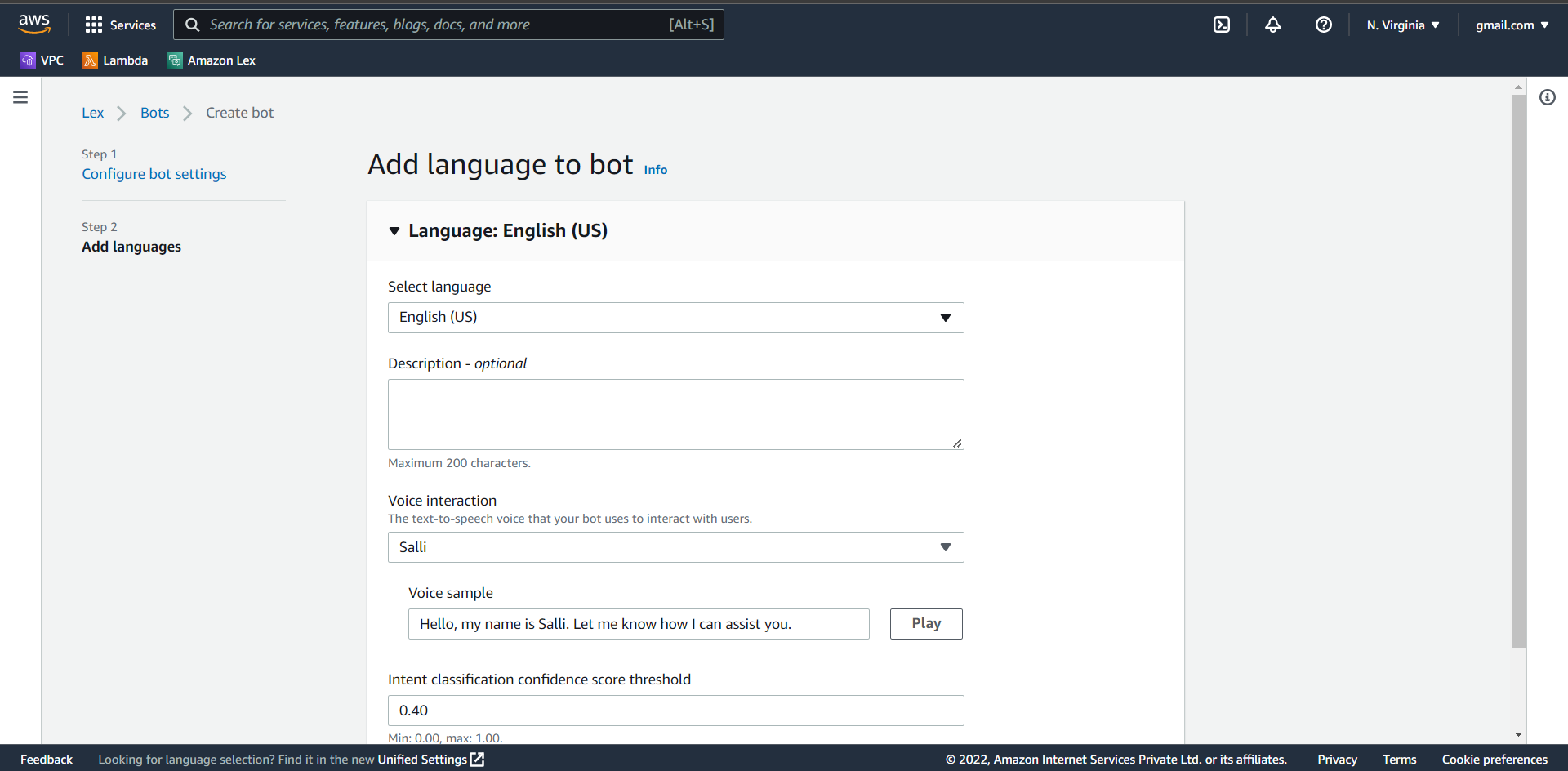Open the notifications bell icon
Image resolution: width=1568 pixels, height=771 pixels.
tap(1273, 25)
